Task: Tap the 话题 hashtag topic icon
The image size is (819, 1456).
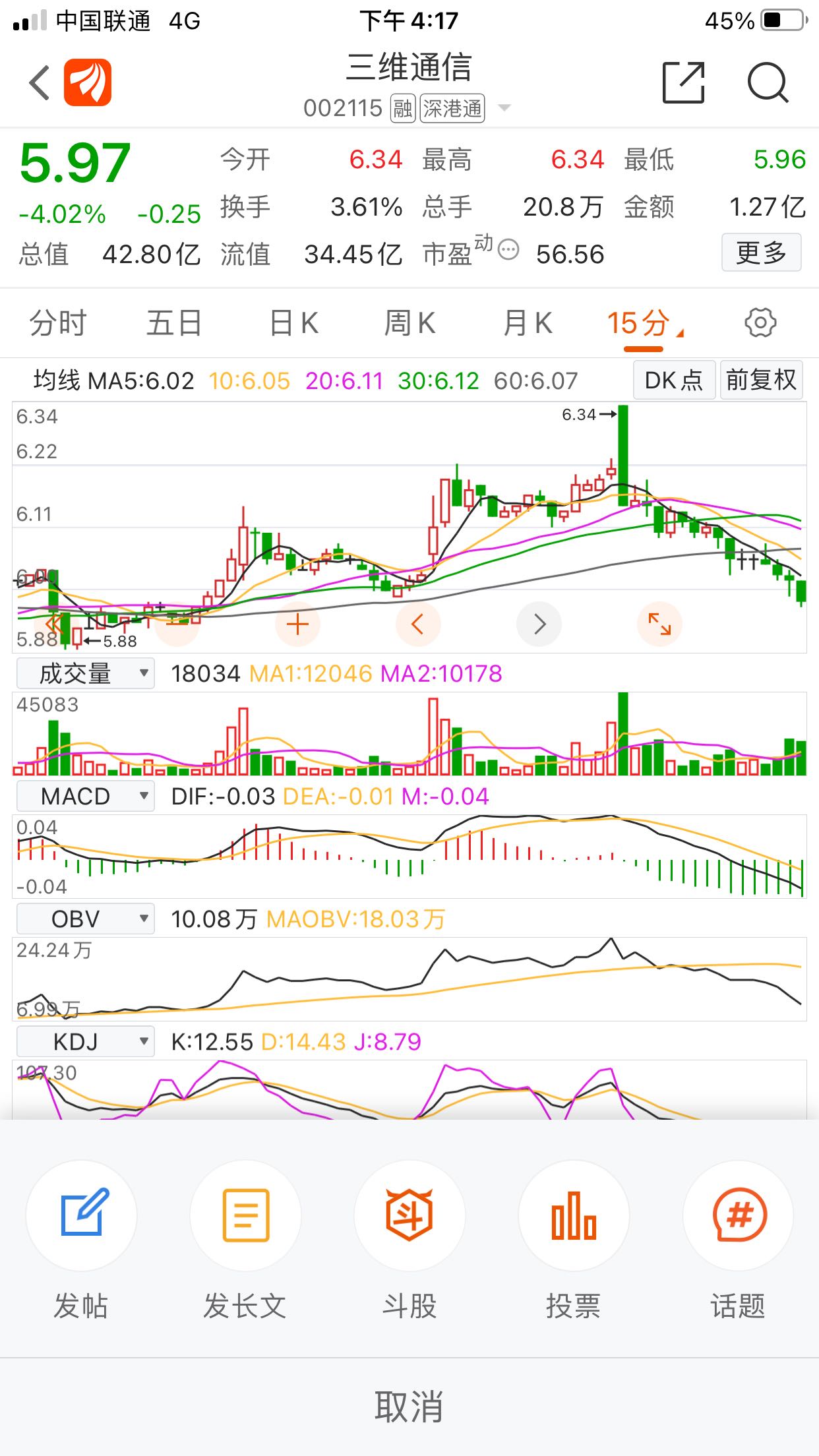Action: pos(738,1215)
